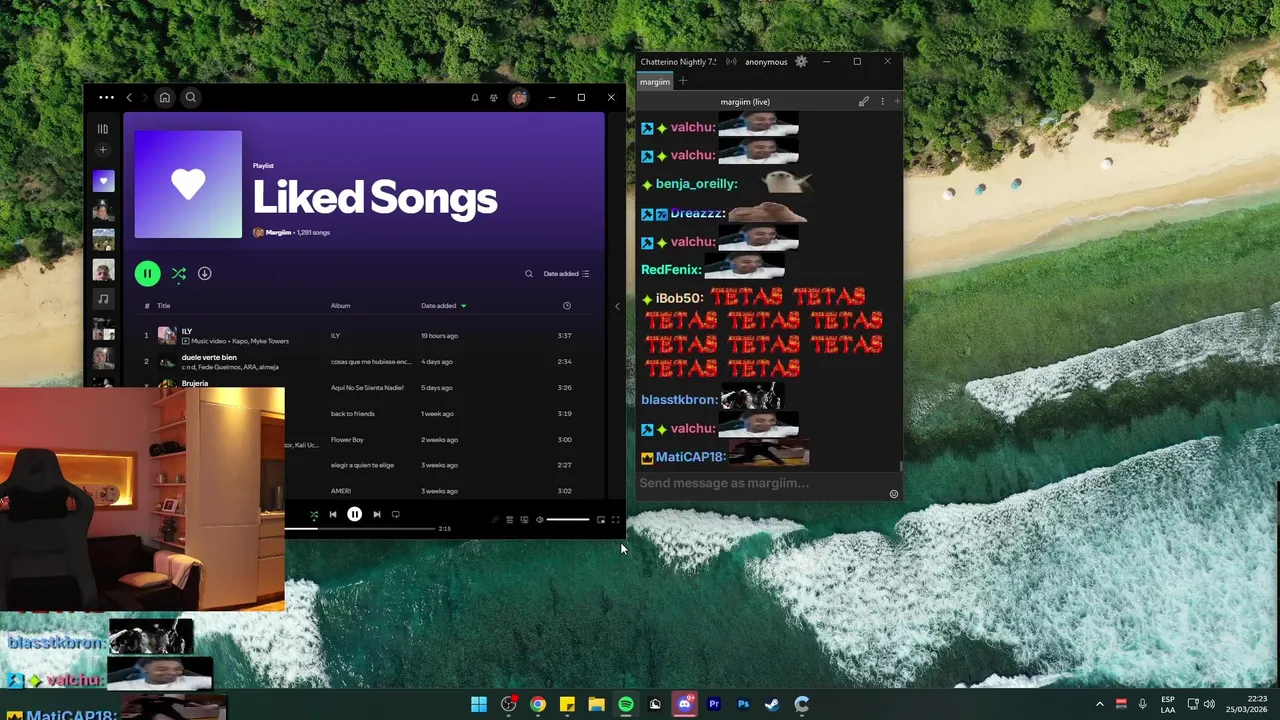Open Steam from the taskbar

pyautogui.click(x=772, y=704)
